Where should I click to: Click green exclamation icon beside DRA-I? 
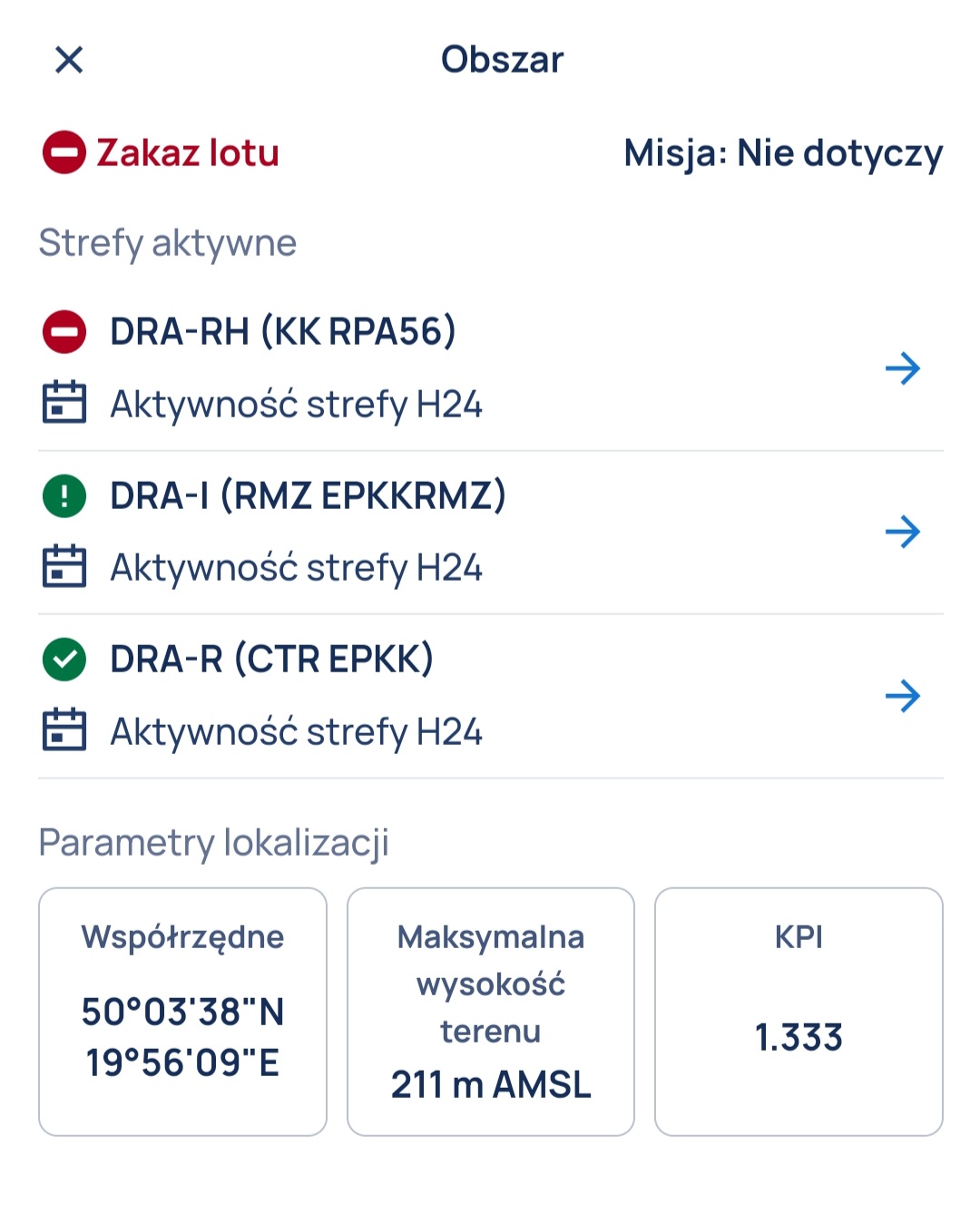(x=64, y=496)
